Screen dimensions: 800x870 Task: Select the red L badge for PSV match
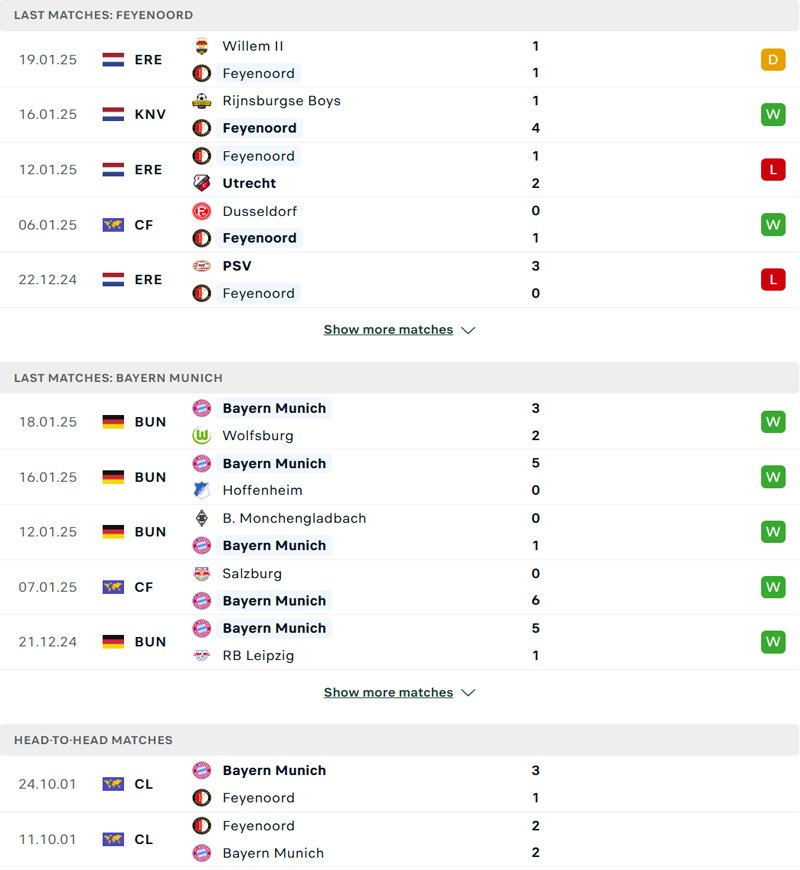point(773,279)
